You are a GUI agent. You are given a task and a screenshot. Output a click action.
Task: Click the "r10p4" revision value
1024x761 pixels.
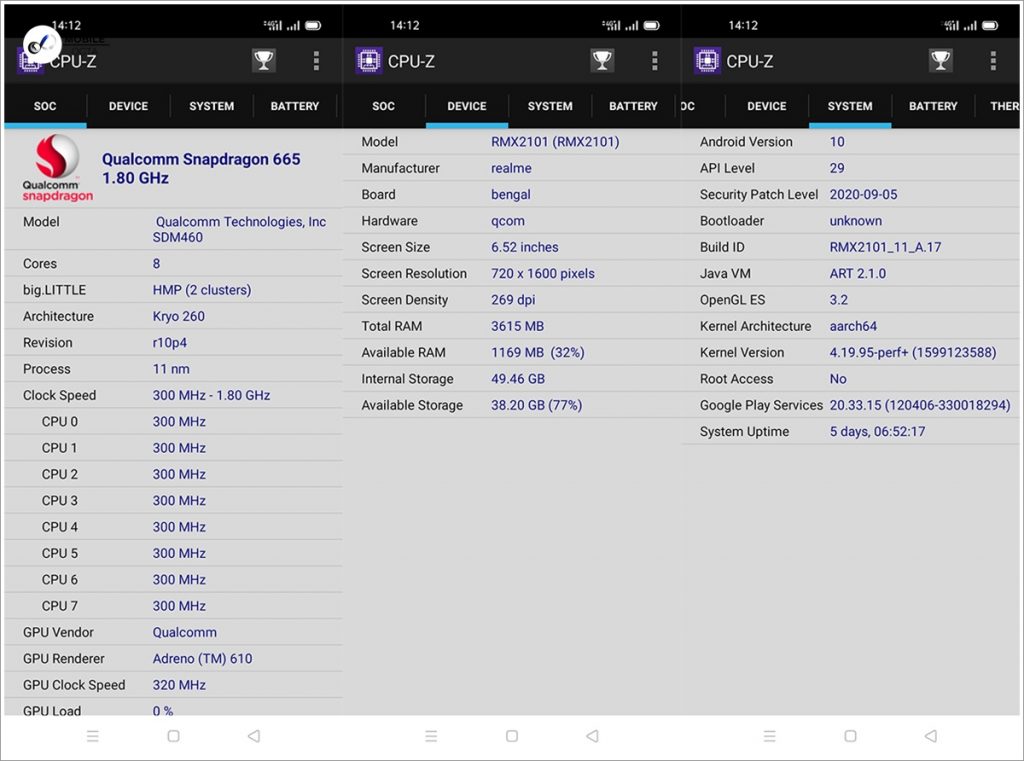(170, 342)
